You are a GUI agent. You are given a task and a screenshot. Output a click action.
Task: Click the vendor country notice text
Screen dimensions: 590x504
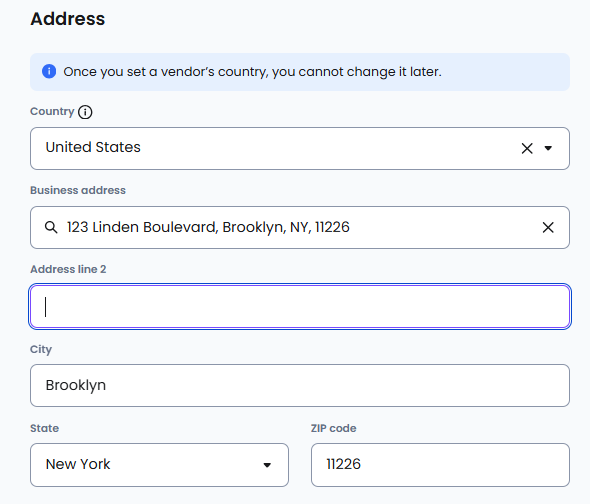point(252,72)
